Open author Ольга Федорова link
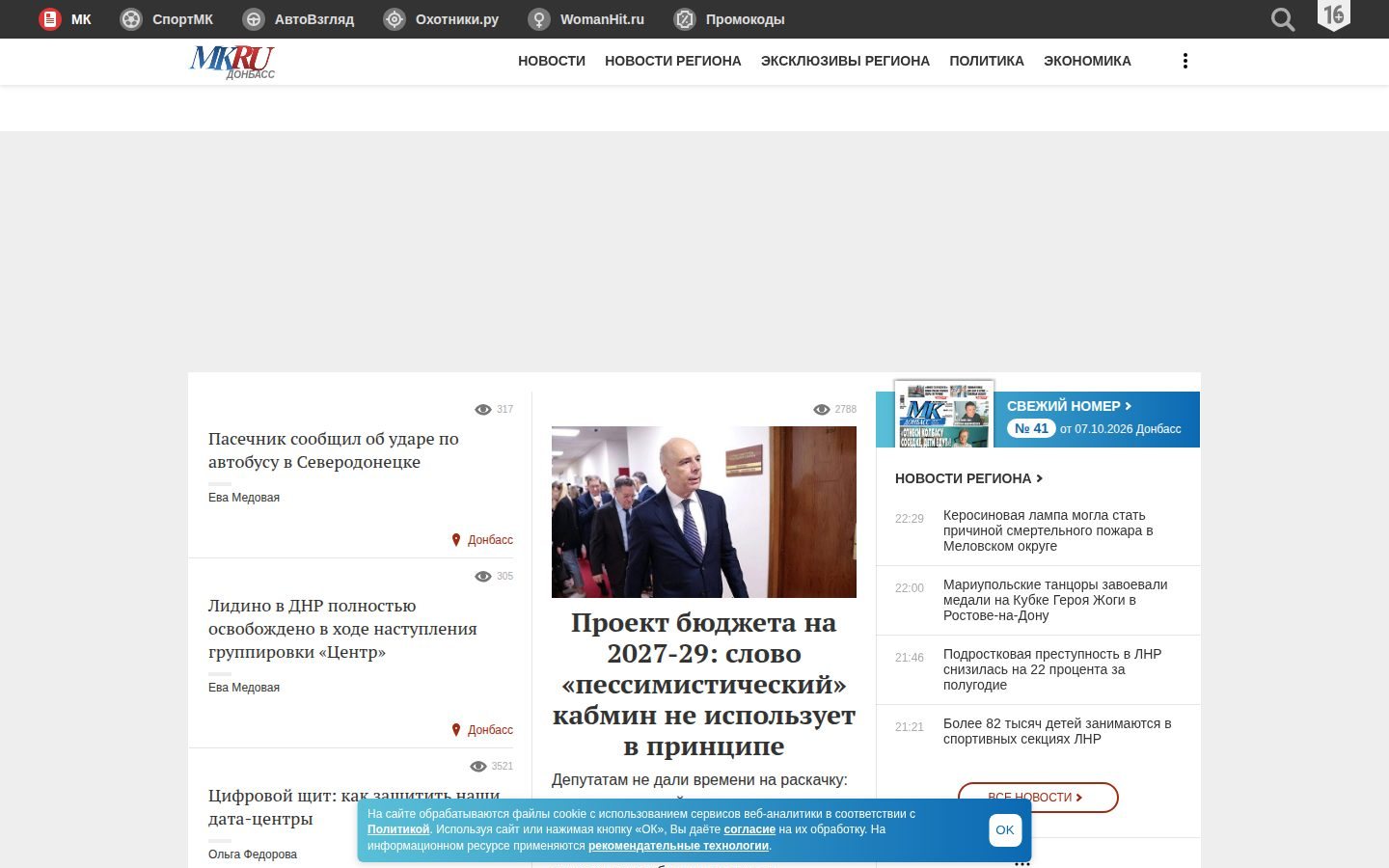Viewport: 1389px width, 868px height. point(253,854)
